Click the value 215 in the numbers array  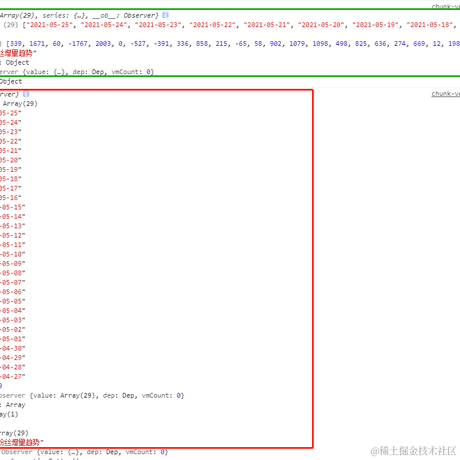(222, 44)
